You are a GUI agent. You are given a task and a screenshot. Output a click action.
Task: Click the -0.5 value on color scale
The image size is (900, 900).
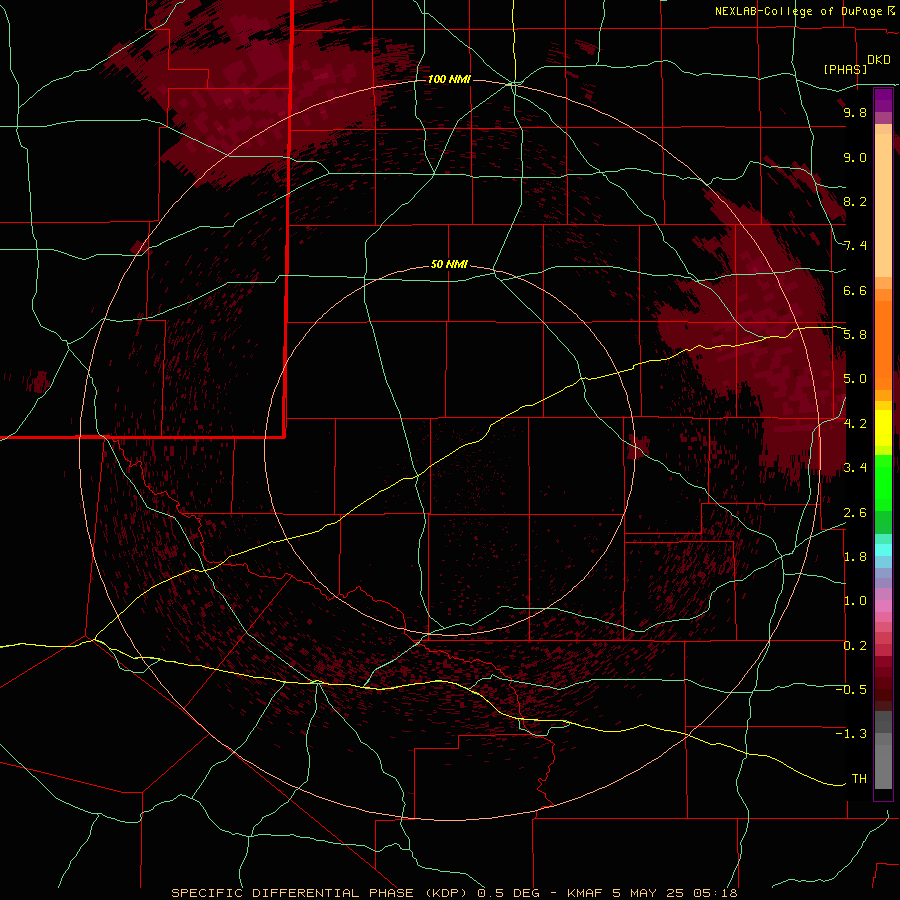(852, 690)
